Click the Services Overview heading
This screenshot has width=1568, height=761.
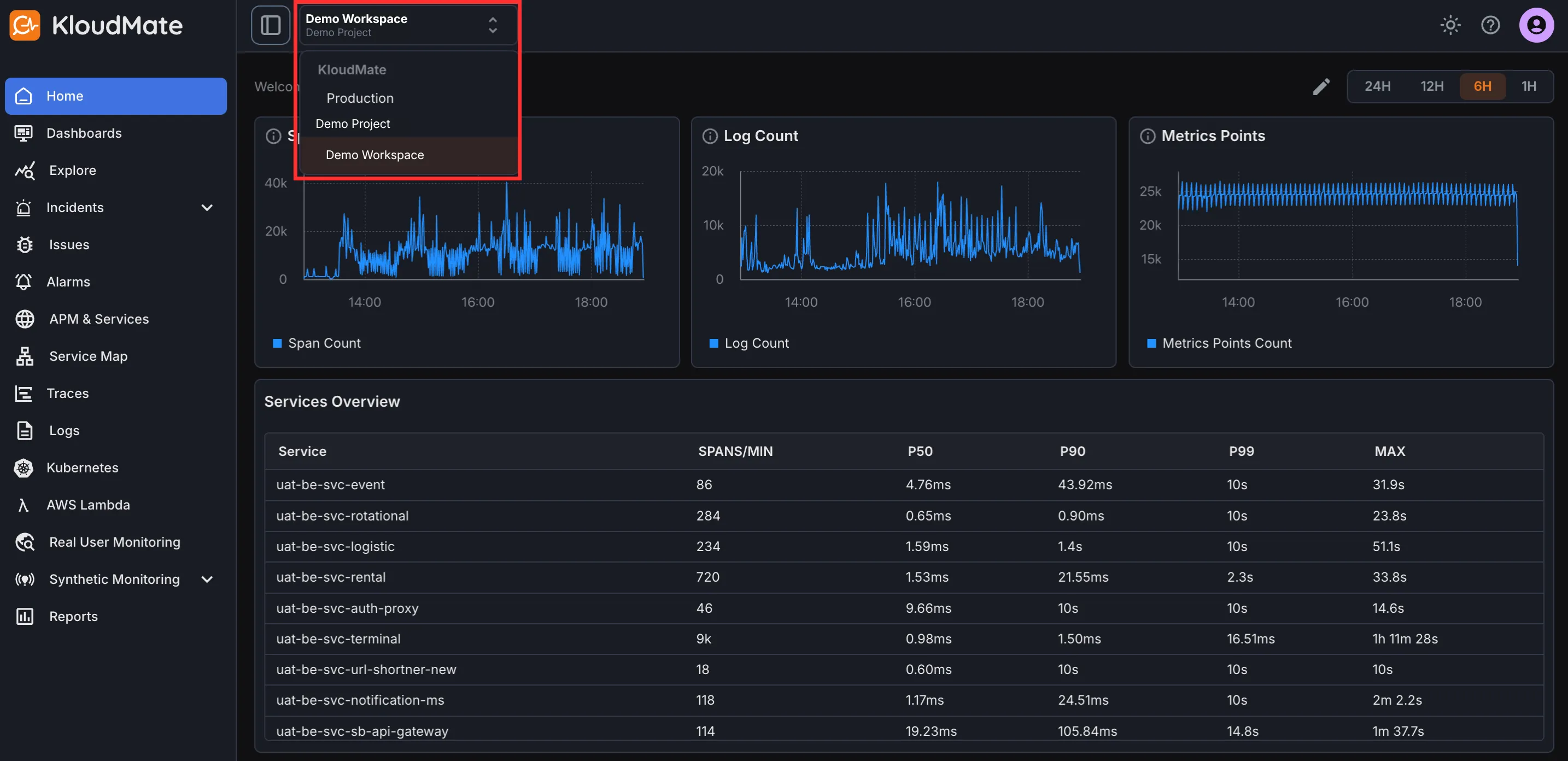tap(332, 401)
